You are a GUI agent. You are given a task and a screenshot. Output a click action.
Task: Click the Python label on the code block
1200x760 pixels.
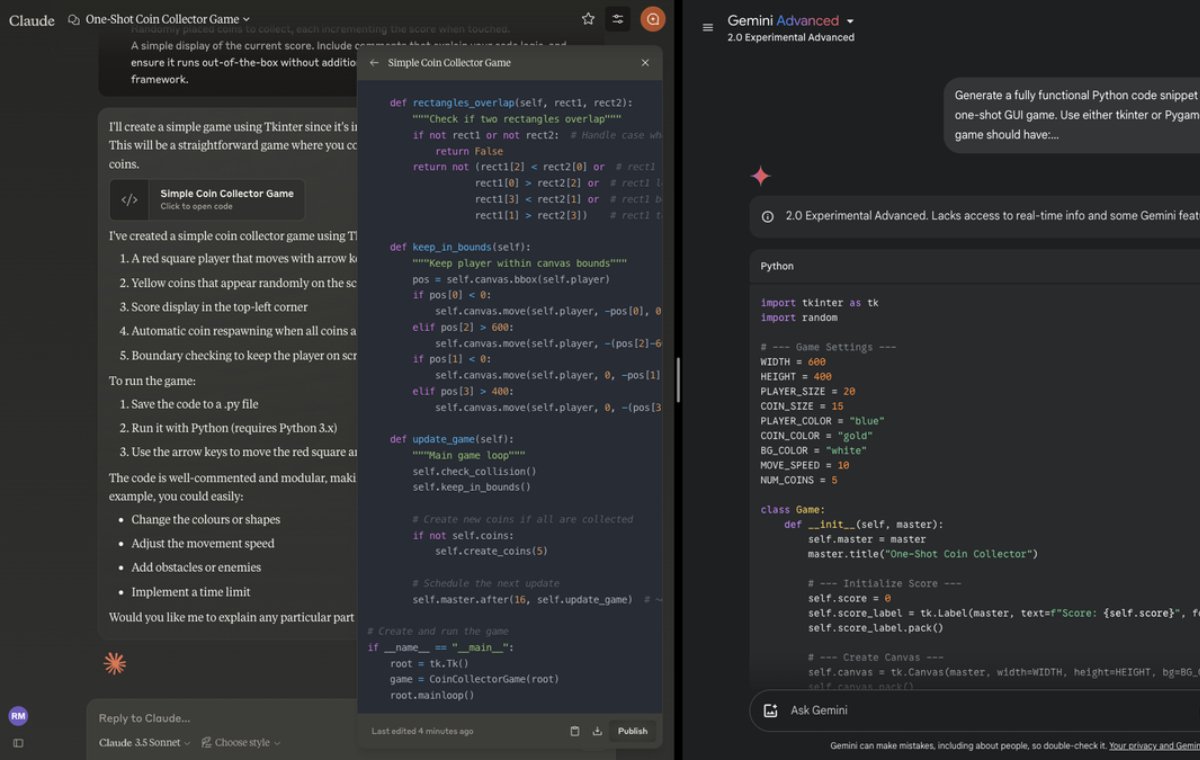point(779,266)
